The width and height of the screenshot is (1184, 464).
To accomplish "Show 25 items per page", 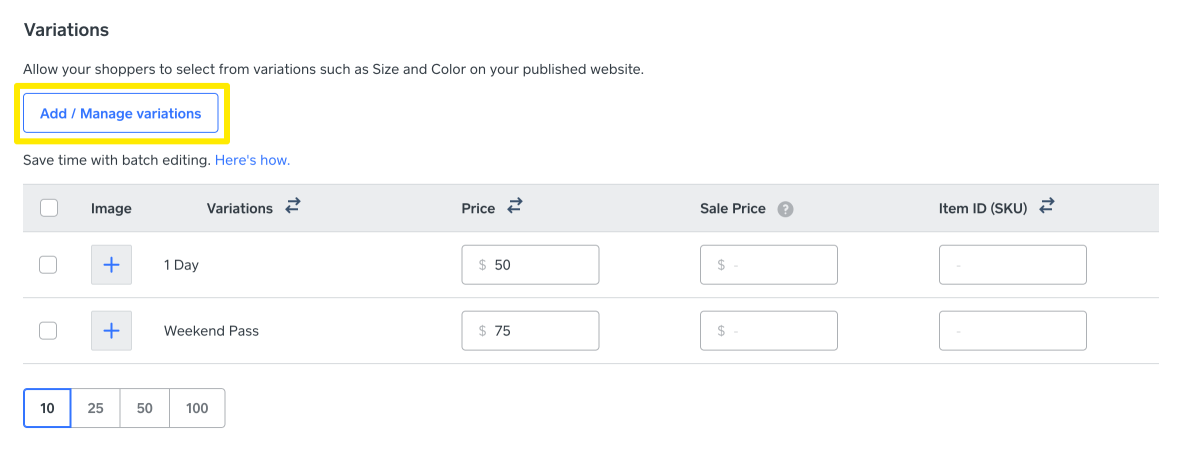I will (x=96, y=408).
